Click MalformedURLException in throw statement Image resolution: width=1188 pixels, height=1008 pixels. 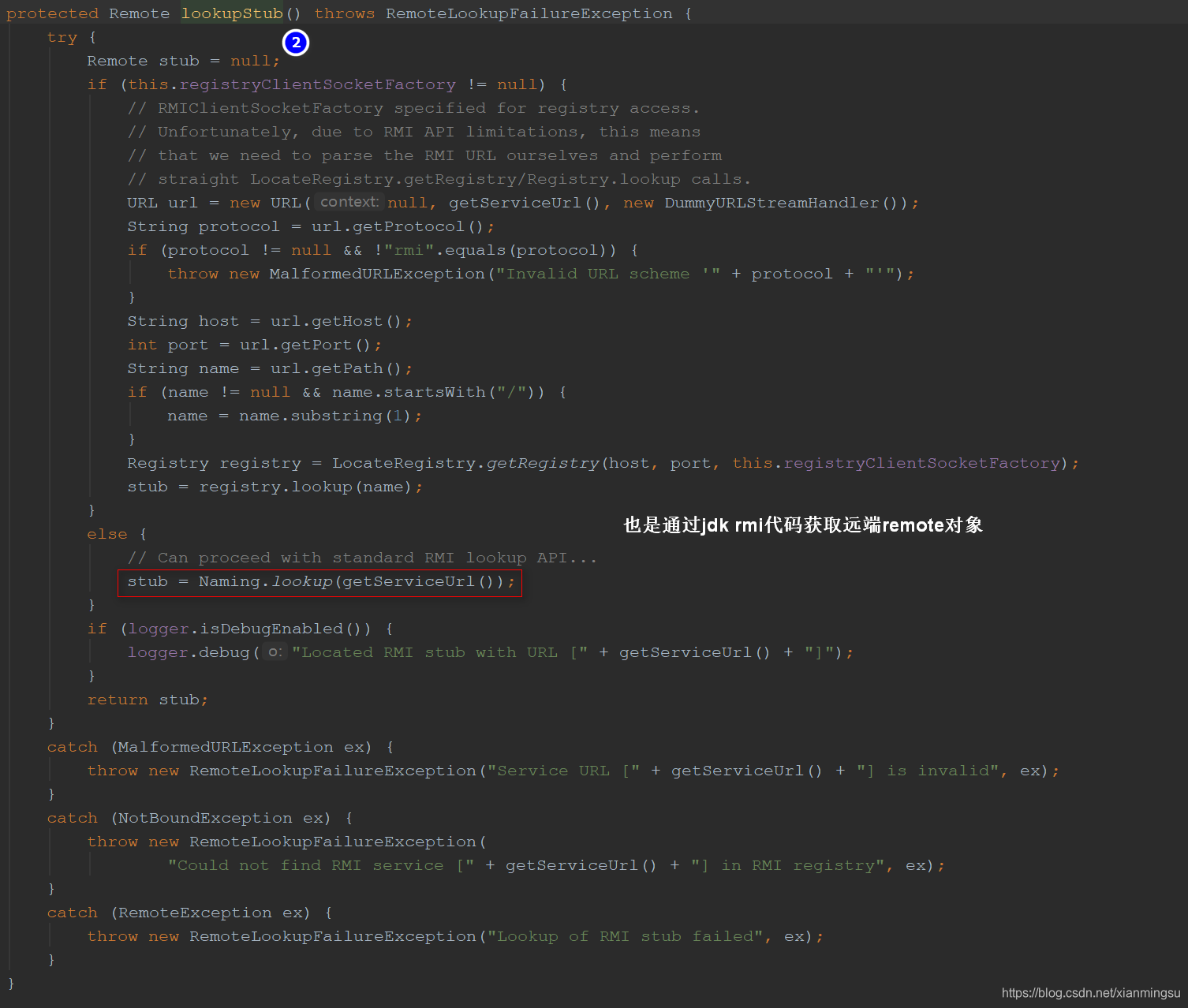point(377,274)
